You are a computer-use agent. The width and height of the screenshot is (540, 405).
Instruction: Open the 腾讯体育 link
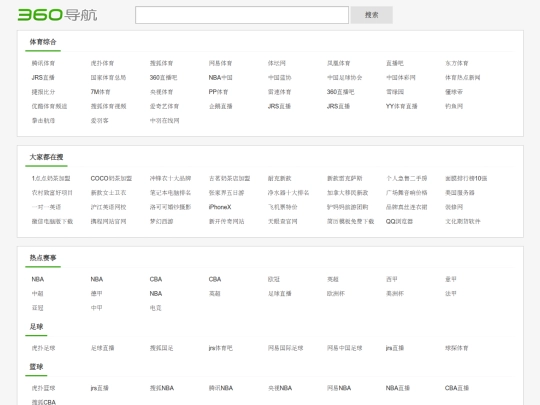43,63
